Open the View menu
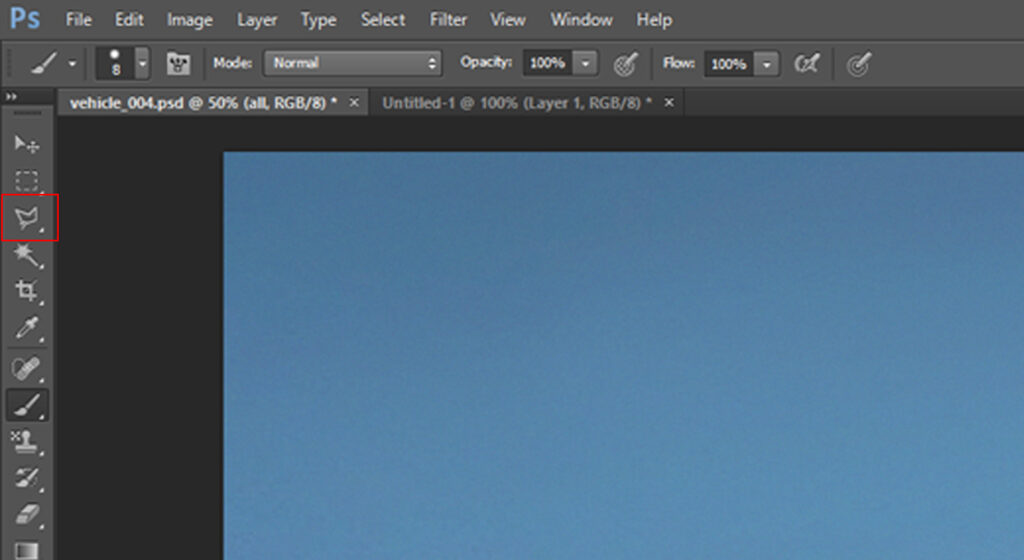The image size is (1024, 560). coord(507,20)
